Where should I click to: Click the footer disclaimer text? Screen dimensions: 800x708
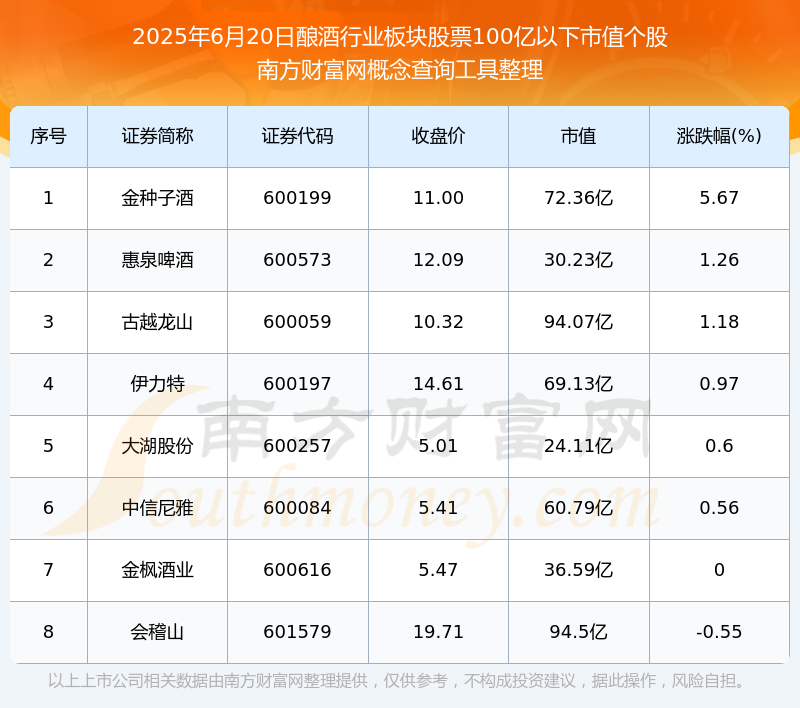[398, 681]
